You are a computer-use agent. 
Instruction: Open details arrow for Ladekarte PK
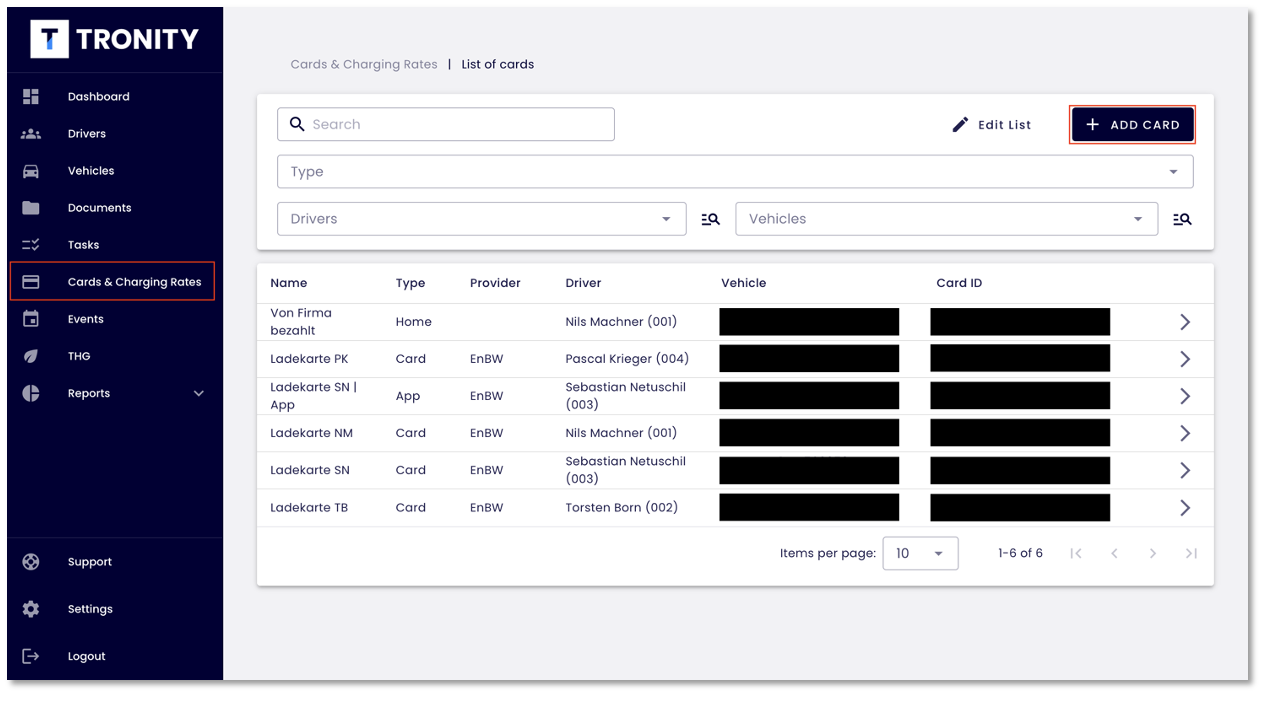click(1185, 359)
